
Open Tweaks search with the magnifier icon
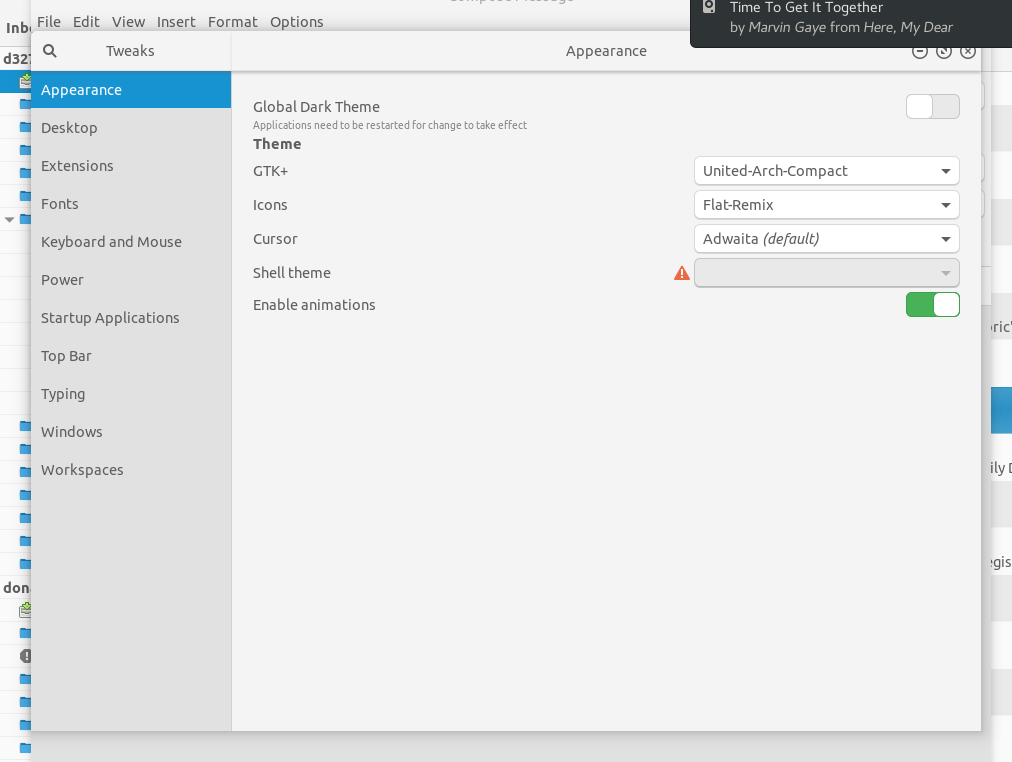pos(49,50)
